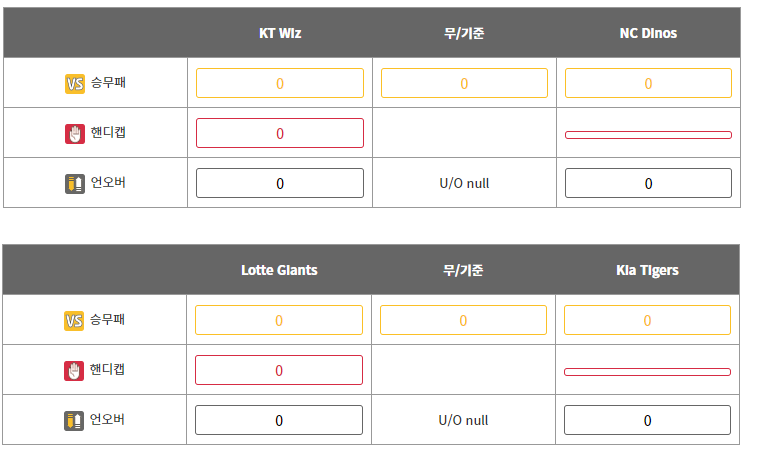The image size is (762, 466).
Task: Select Kia Tigers win odds box
Action: tap(647, 320)
